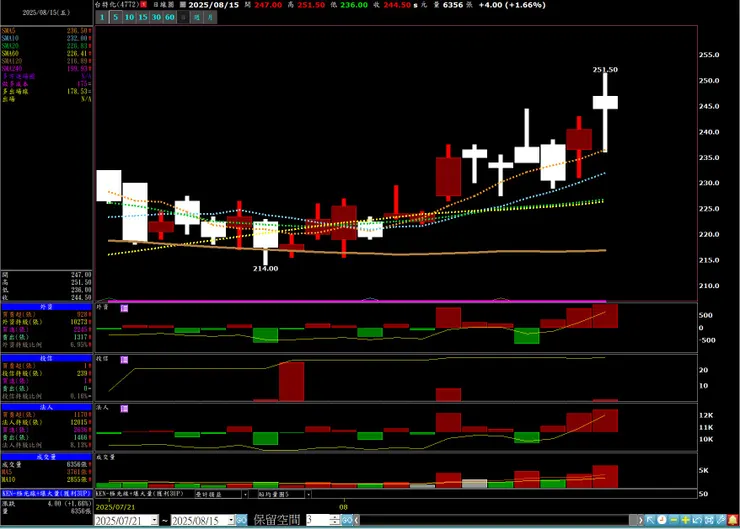The image size is (740, 529).
Task: Click the clock icon in the bottom toolbar
Action: tap(662, 520)
